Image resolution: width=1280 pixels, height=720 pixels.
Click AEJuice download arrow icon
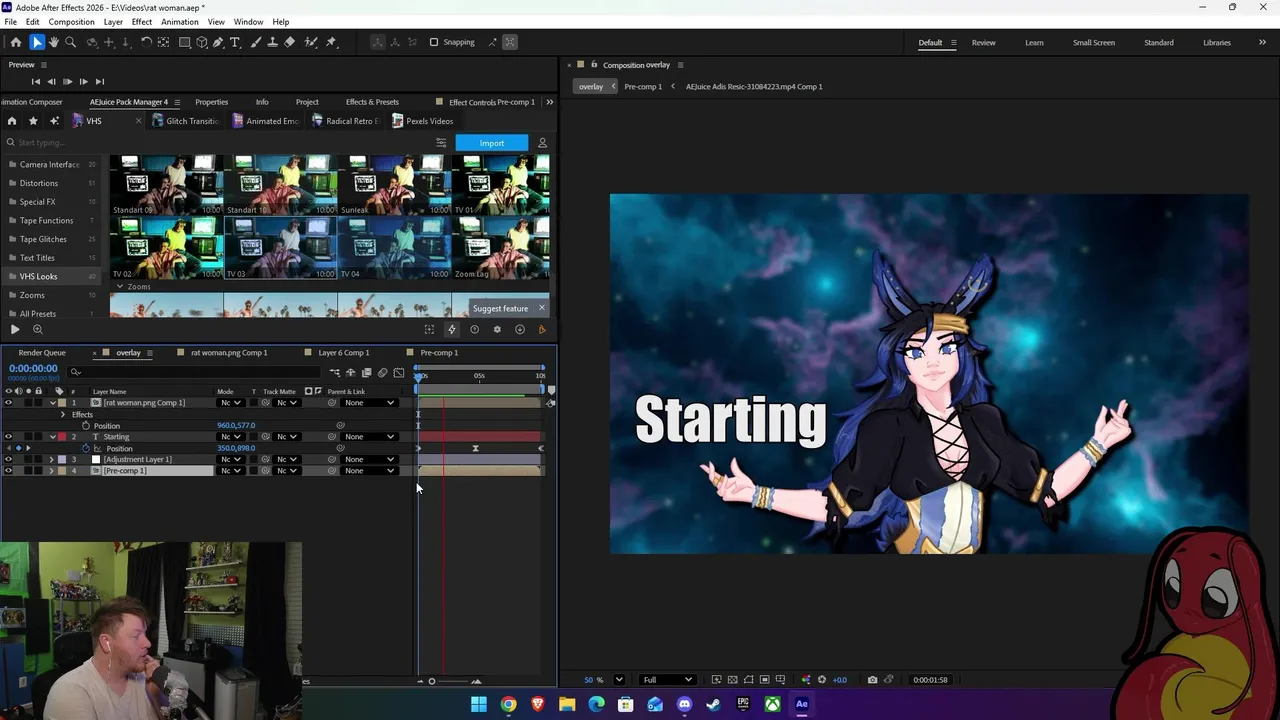519,329
